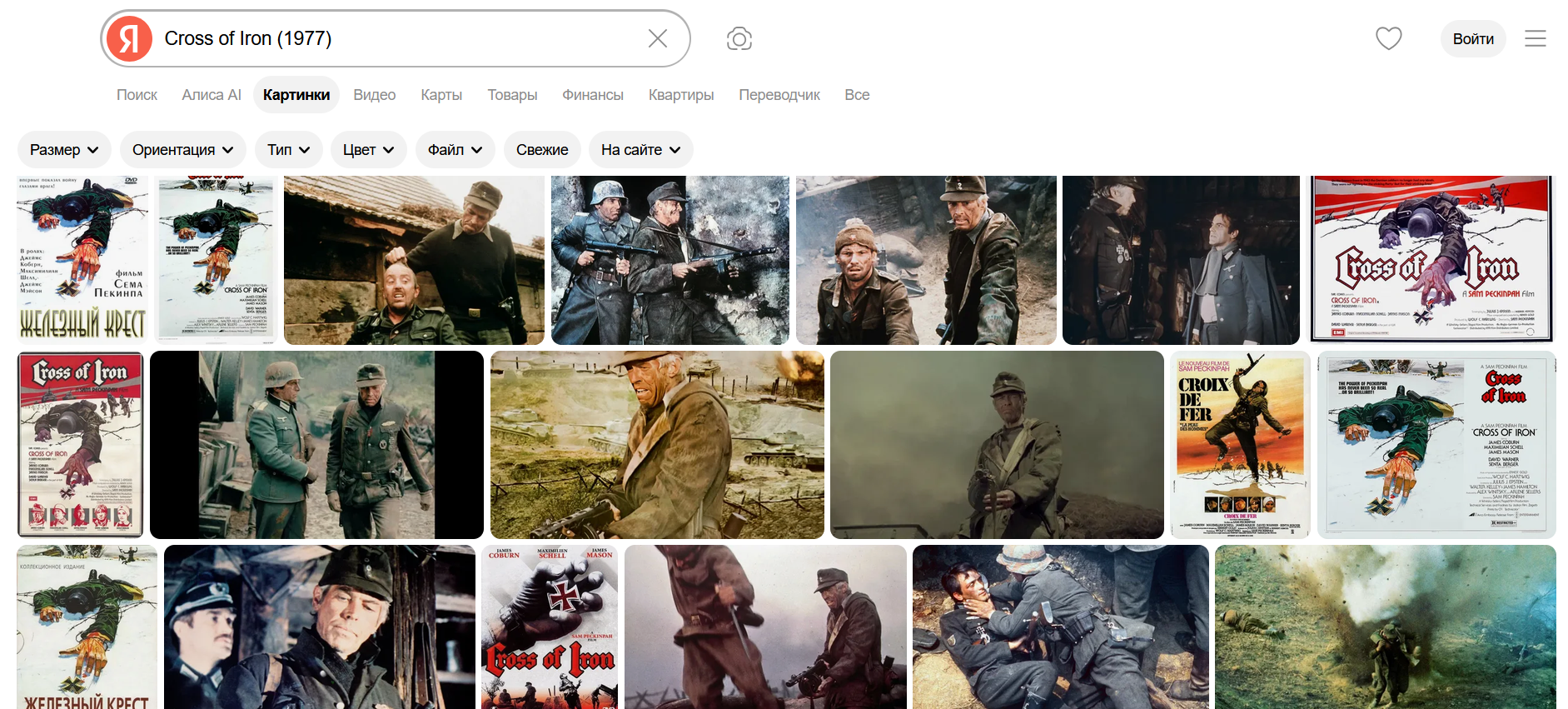Open the 'Коллекционное издание' poster thumbnail
This screenshot has height=709, width=1568.
pos(87,627)
